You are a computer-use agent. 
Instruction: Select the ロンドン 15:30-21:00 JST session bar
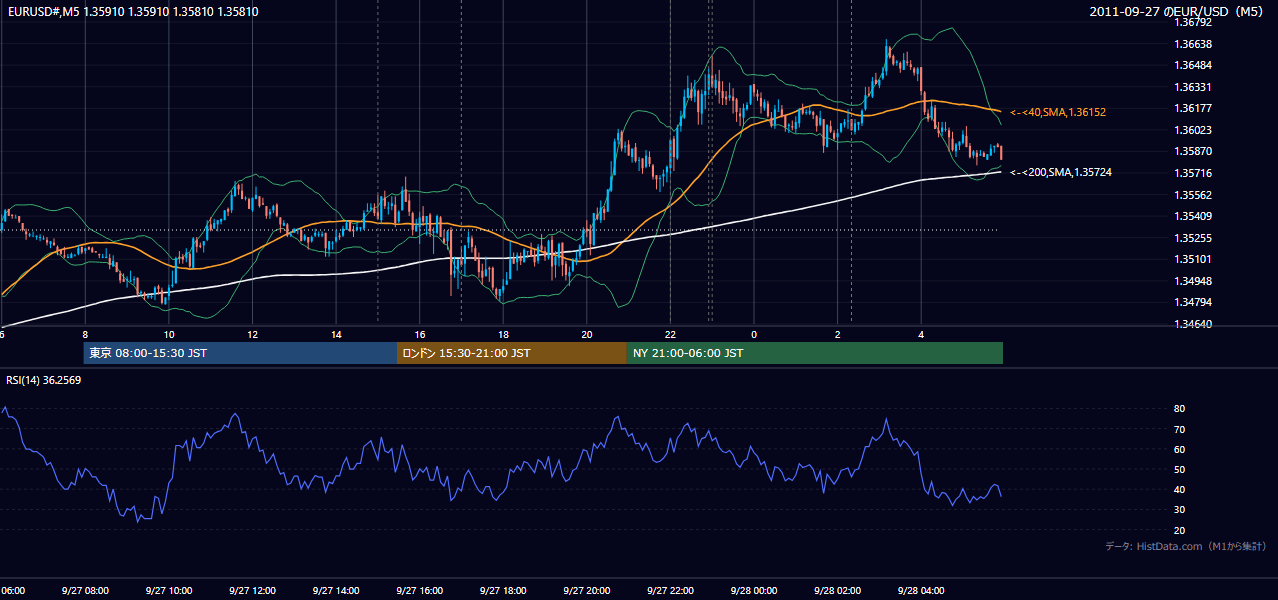tap(512, 353)
